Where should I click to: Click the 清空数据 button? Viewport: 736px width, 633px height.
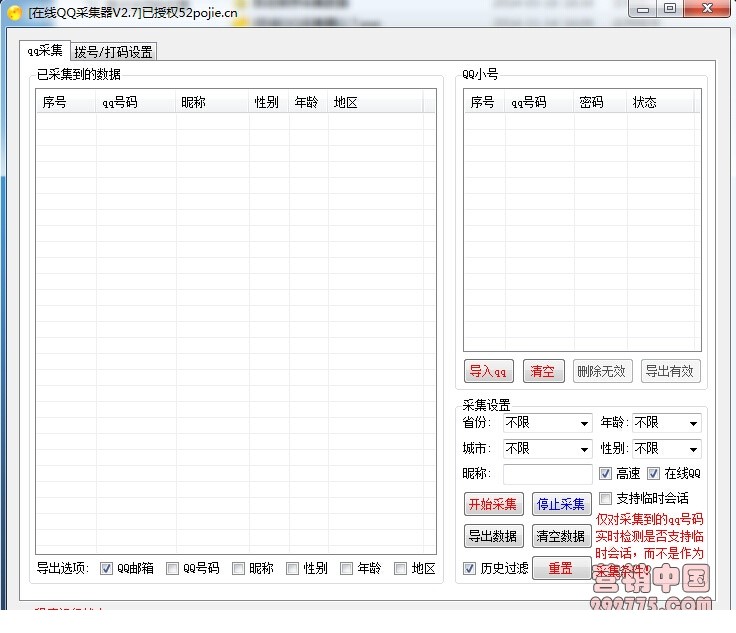pyautogui.click(x=561, y=536)
